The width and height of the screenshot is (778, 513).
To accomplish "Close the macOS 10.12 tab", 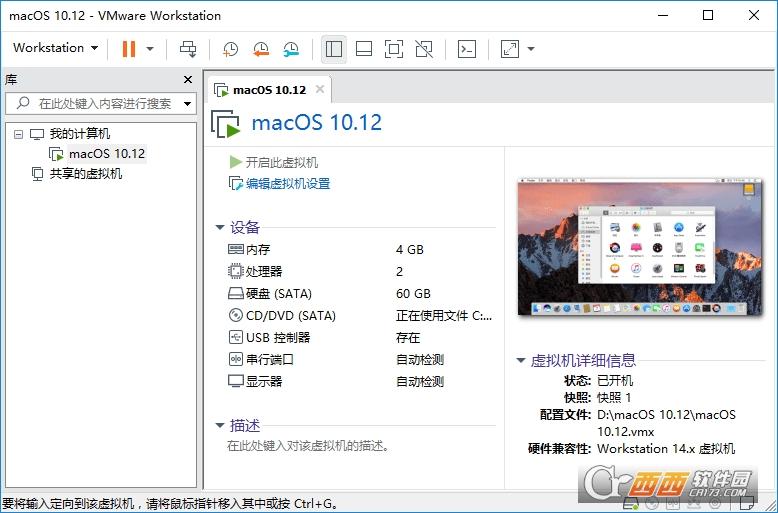I will pyautogui.click(x=320, y=89).
